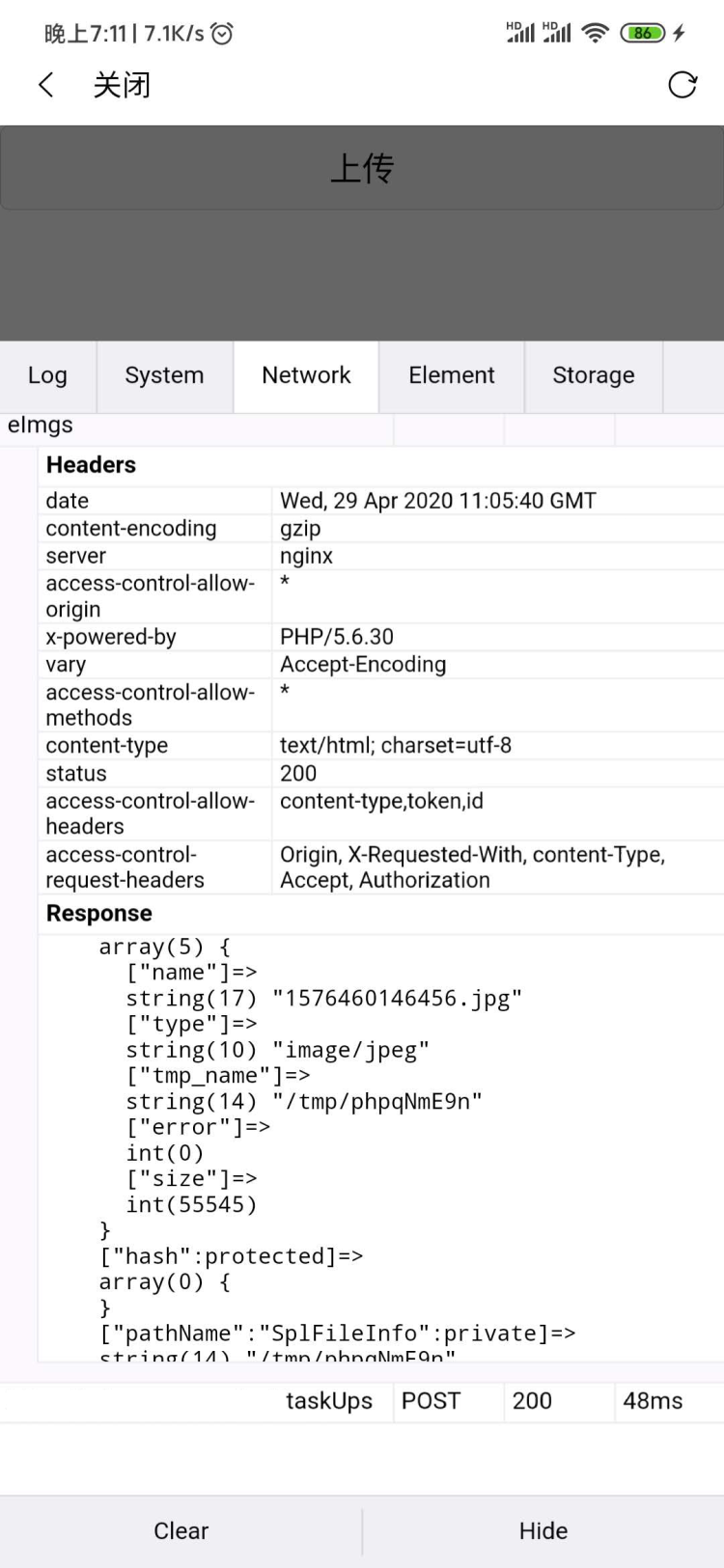This screenshot has height=1568, width=724.
Task: Select the Network tab
Action: pyautogui.click(x=306, y=375)
